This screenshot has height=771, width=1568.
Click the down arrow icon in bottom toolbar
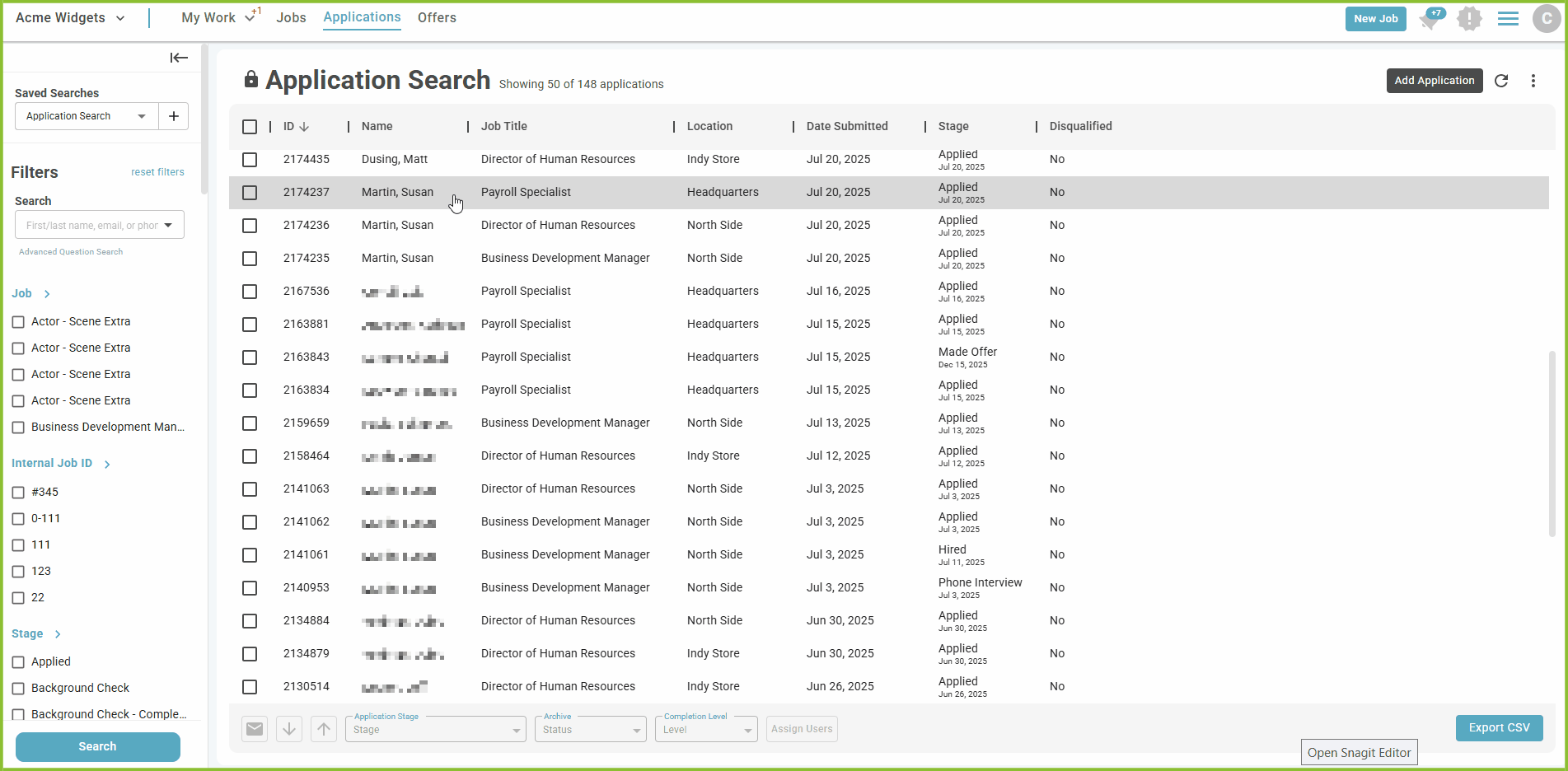tap(289, 729)
